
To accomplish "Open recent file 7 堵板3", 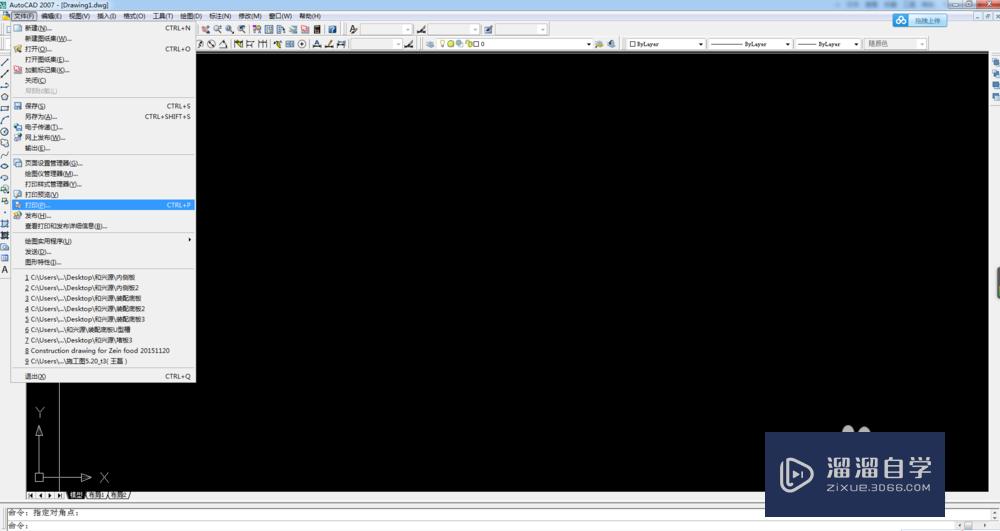I will [103, 340].
